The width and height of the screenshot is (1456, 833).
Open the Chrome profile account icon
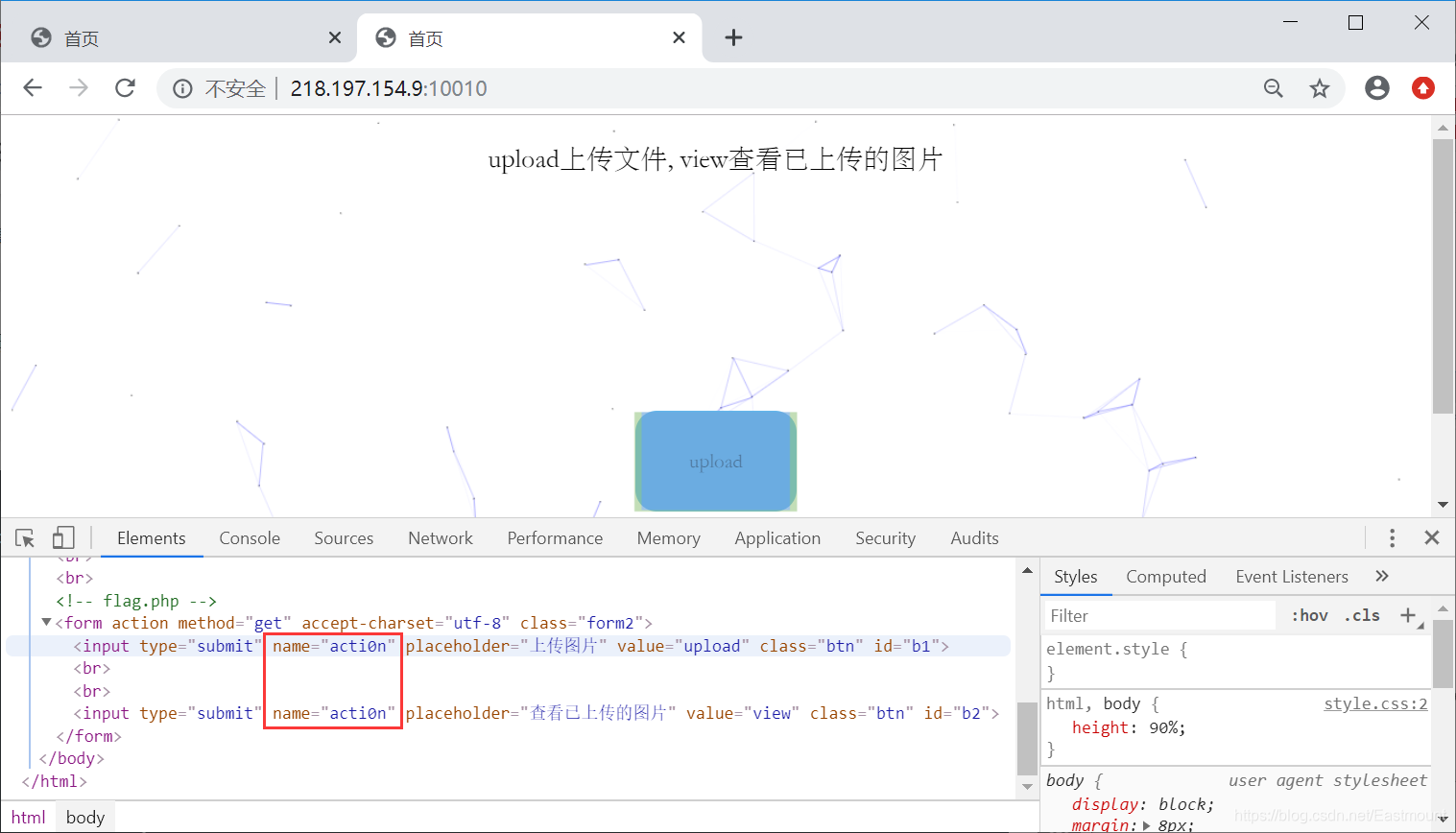pos(1377,88)
